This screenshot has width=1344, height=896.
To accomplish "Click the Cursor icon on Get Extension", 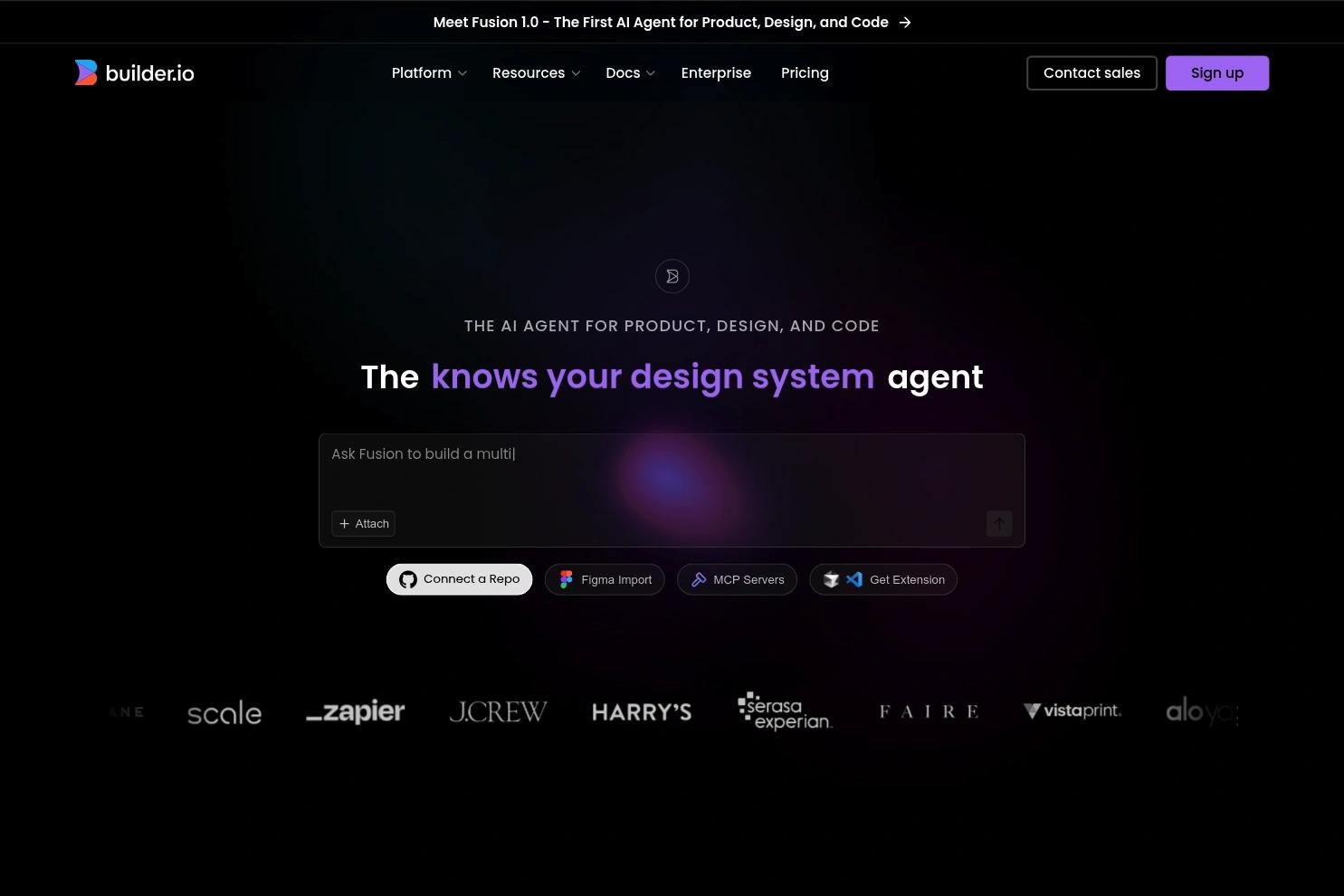I will (x=831, y=579).
